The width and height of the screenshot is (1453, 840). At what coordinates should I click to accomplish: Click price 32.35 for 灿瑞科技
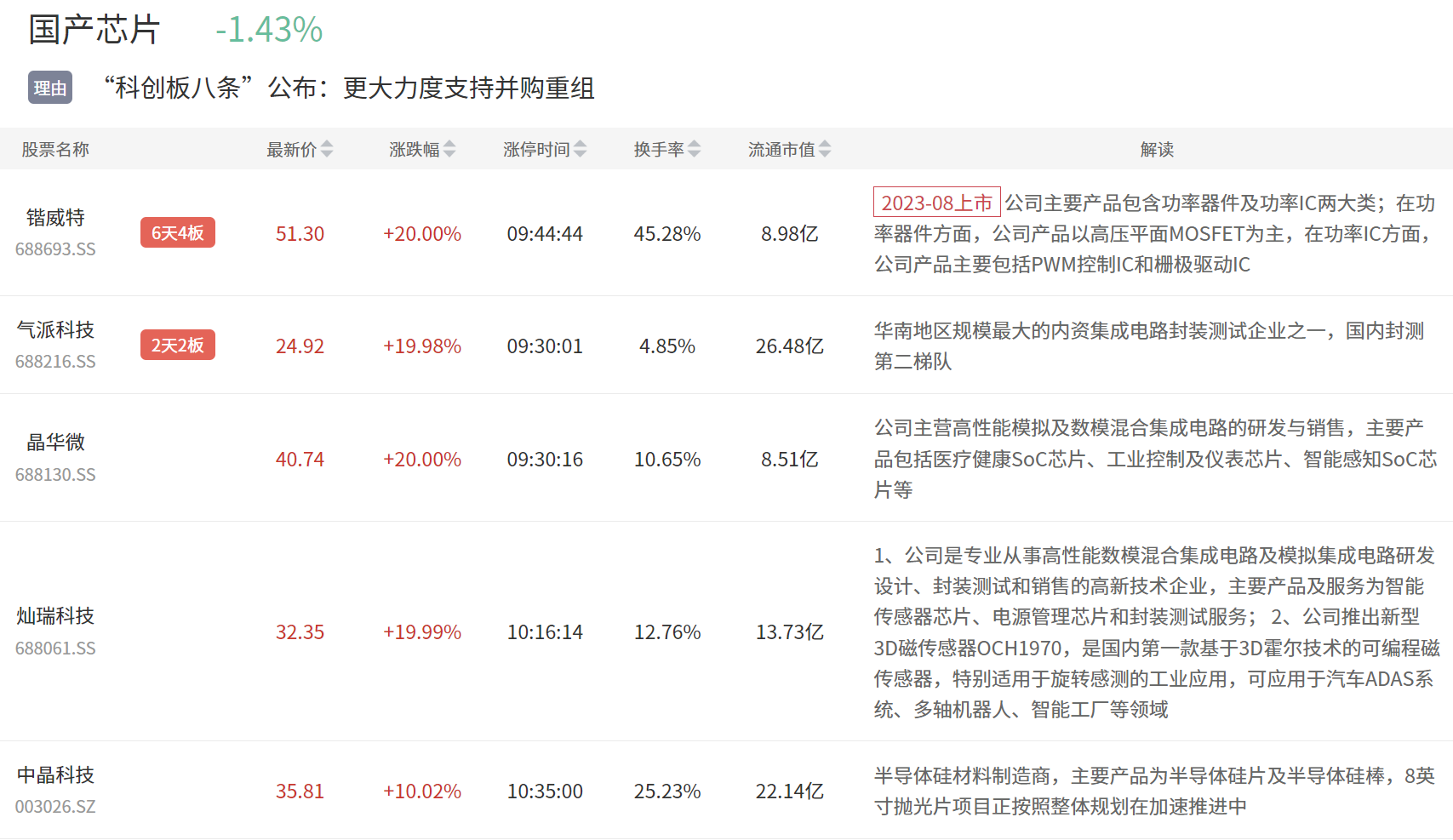pos(300,632)
